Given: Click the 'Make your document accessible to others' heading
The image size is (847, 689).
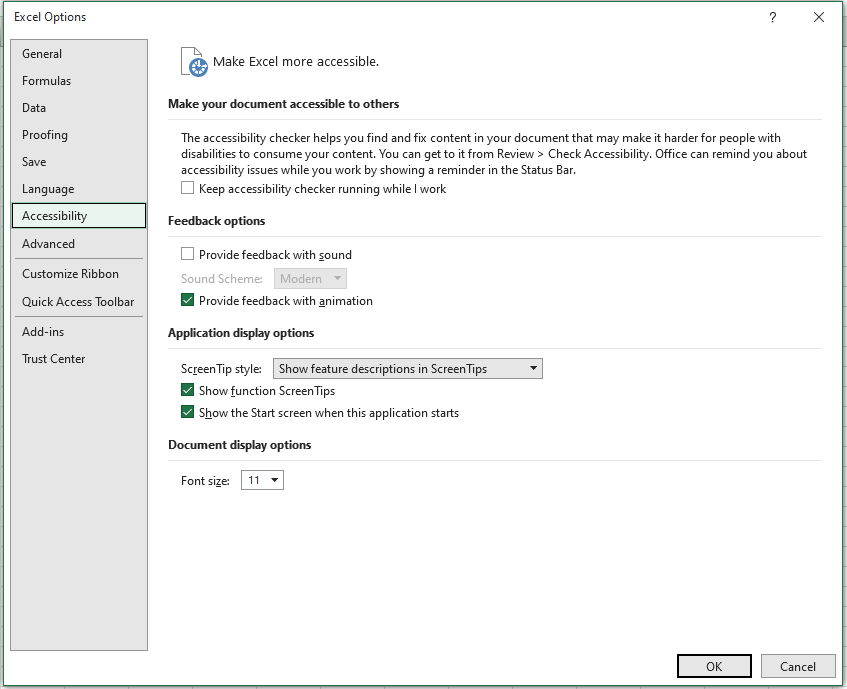Looking at the screenshot, I should 284,104.
